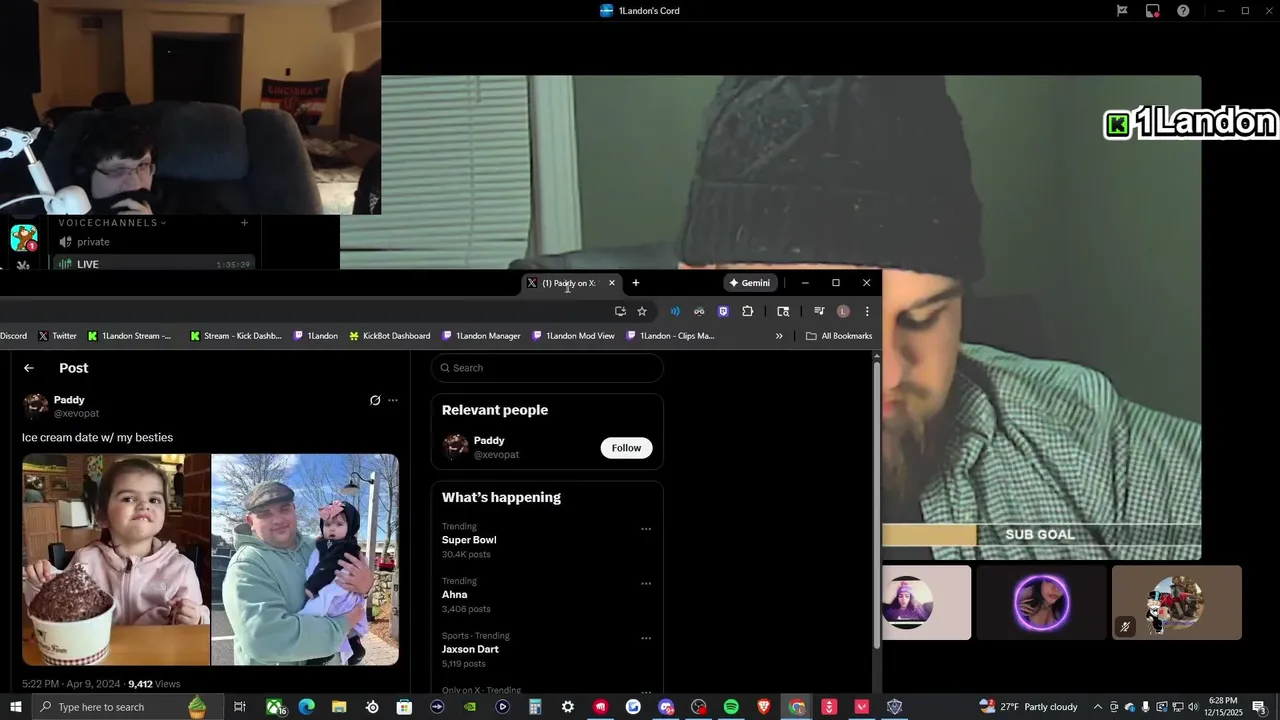
Task: Open the blue sound-wave extension icon
Action: 675,311
